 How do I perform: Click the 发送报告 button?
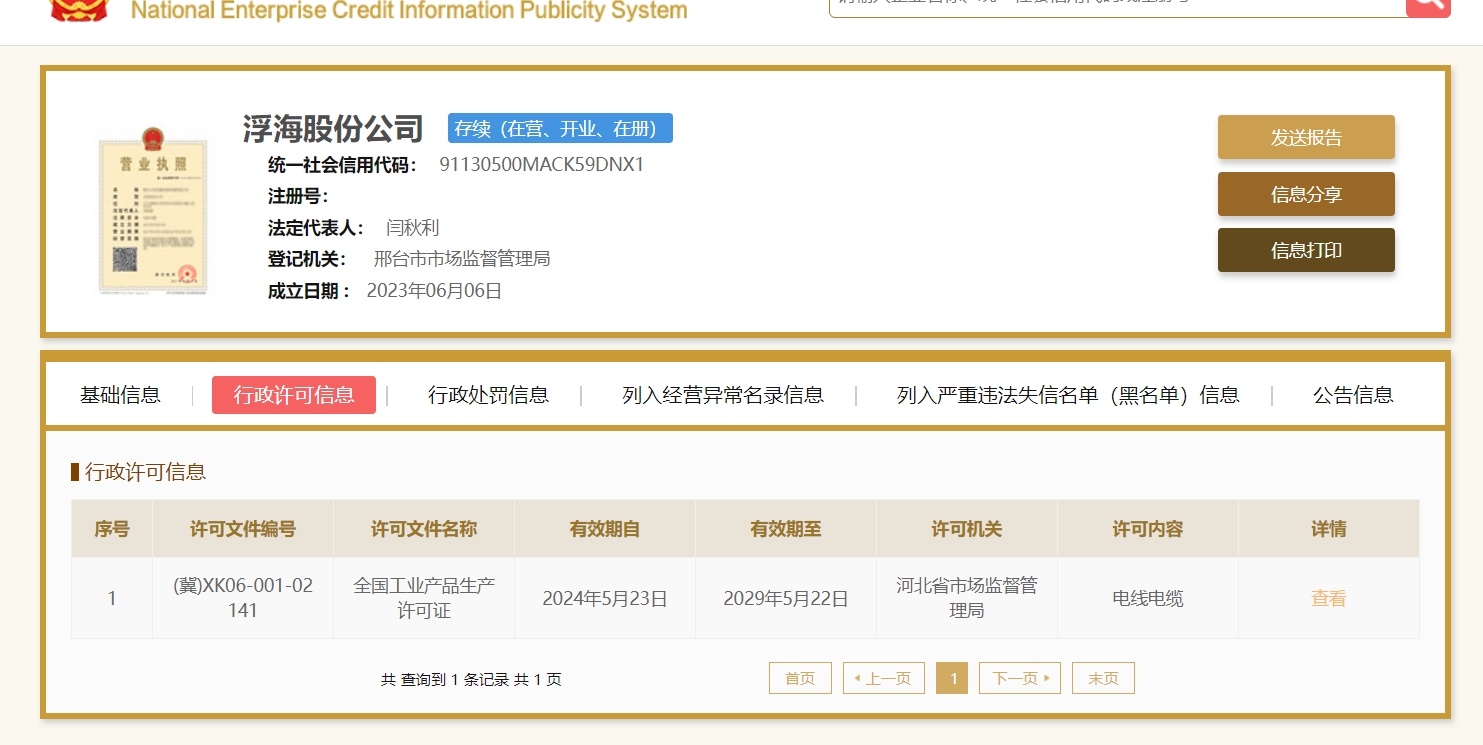[x=1306, y=138]
